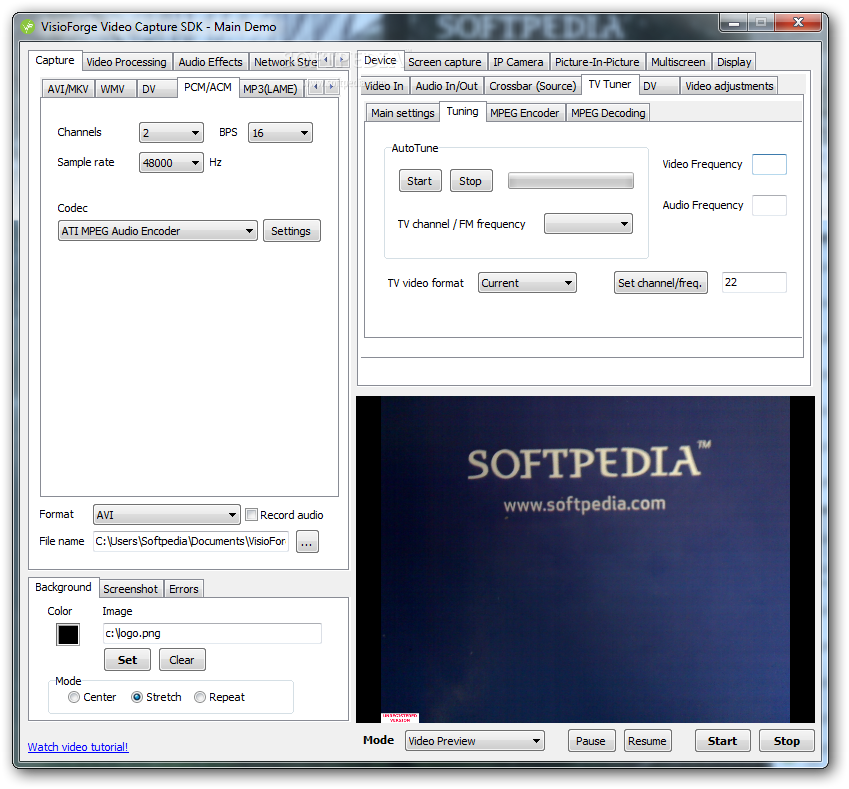The image size is (849, 789).
Task: Expand TV channel / FM frequency dropdown
Action: coord(588,224)
